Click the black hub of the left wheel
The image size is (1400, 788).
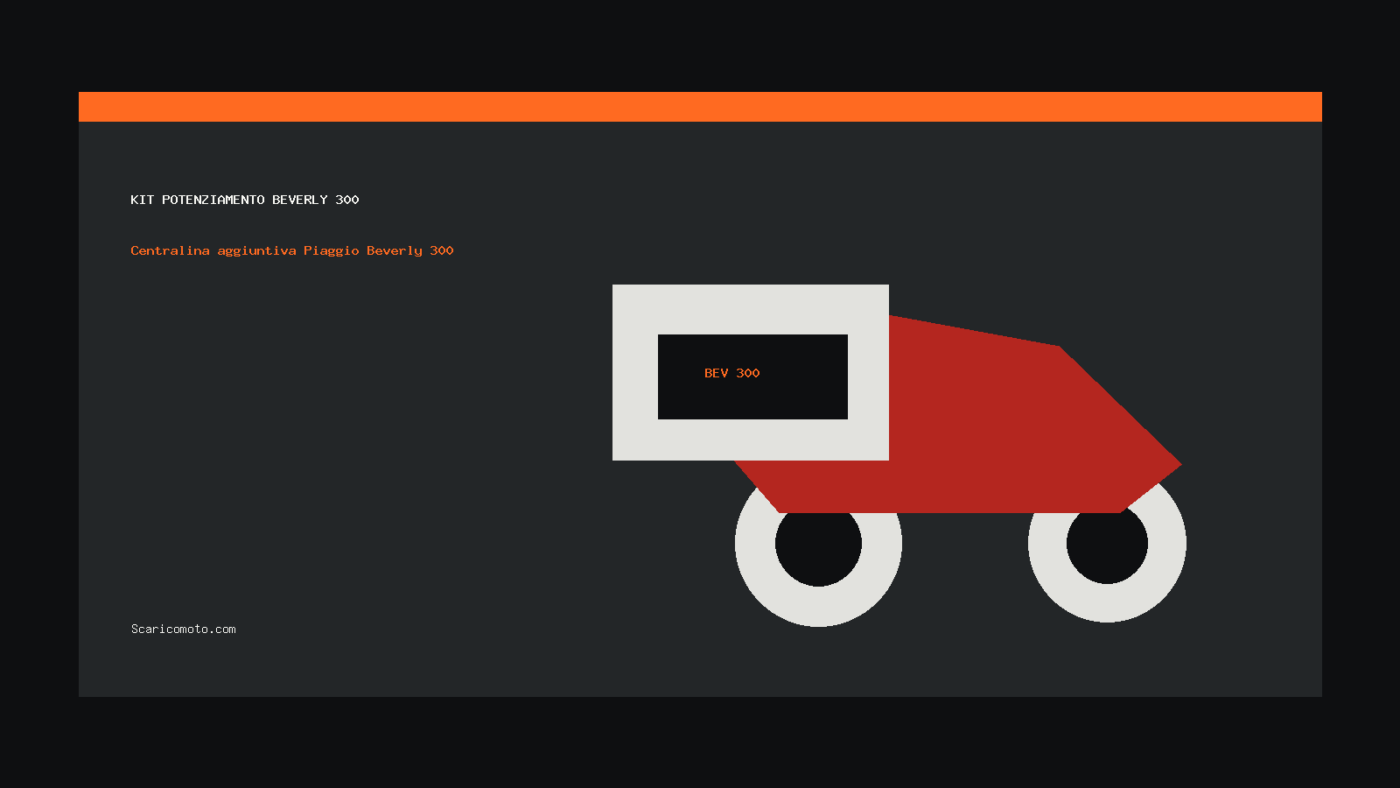(x=818, y=545)
